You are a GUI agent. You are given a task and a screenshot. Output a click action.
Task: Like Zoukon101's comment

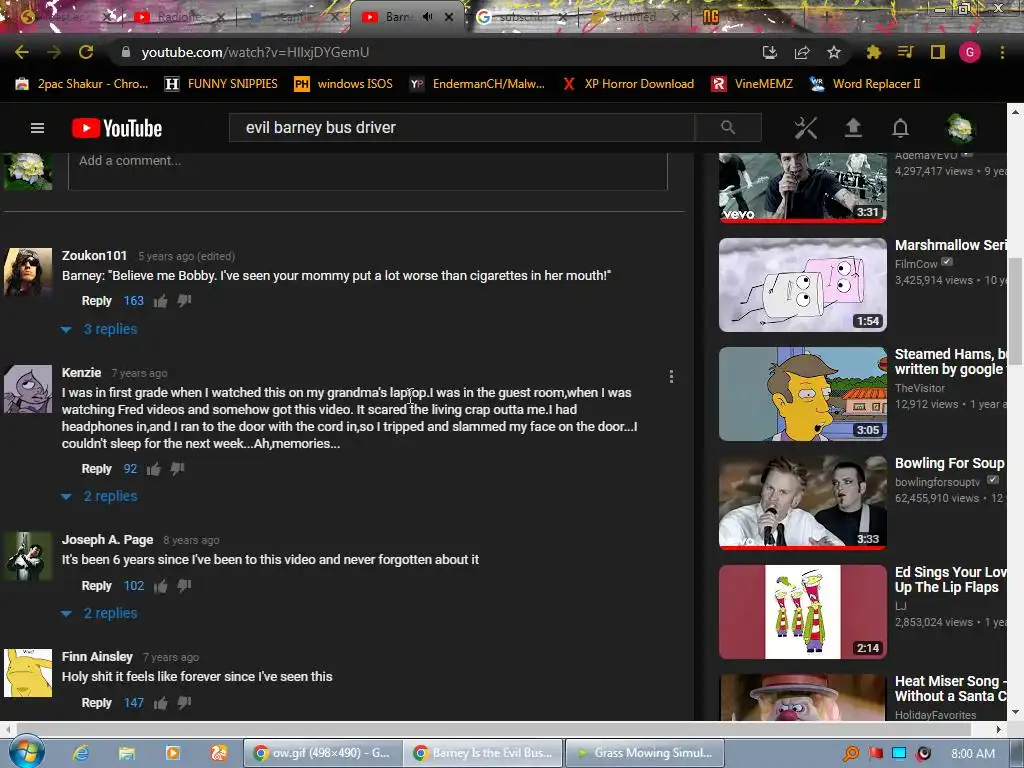[161, 301]
